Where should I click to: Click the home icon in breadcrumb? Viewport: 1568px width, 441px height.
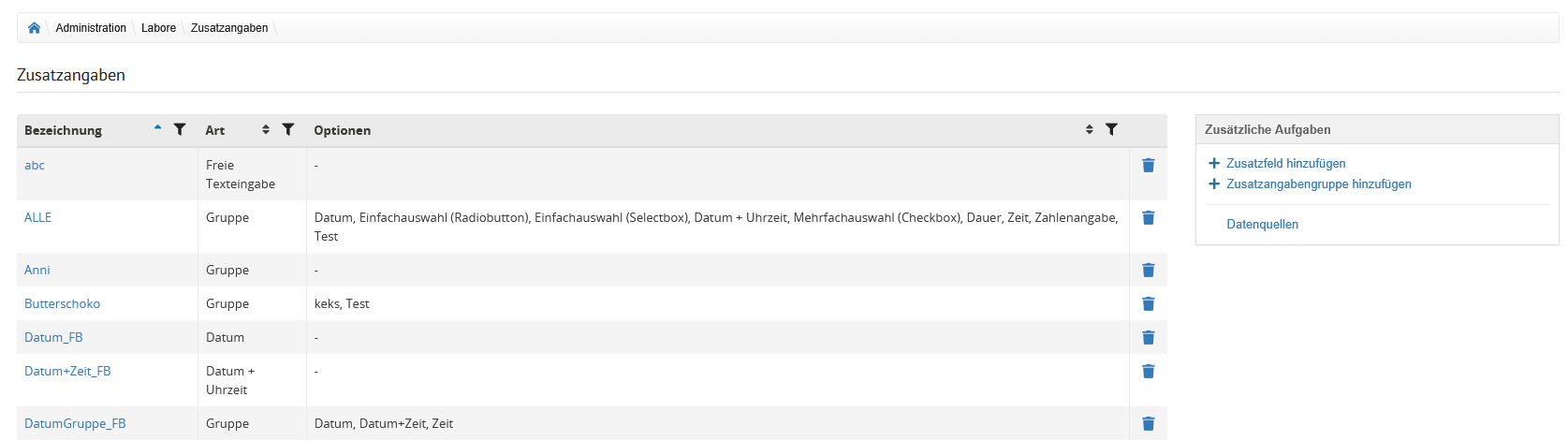tap(35, 28)
